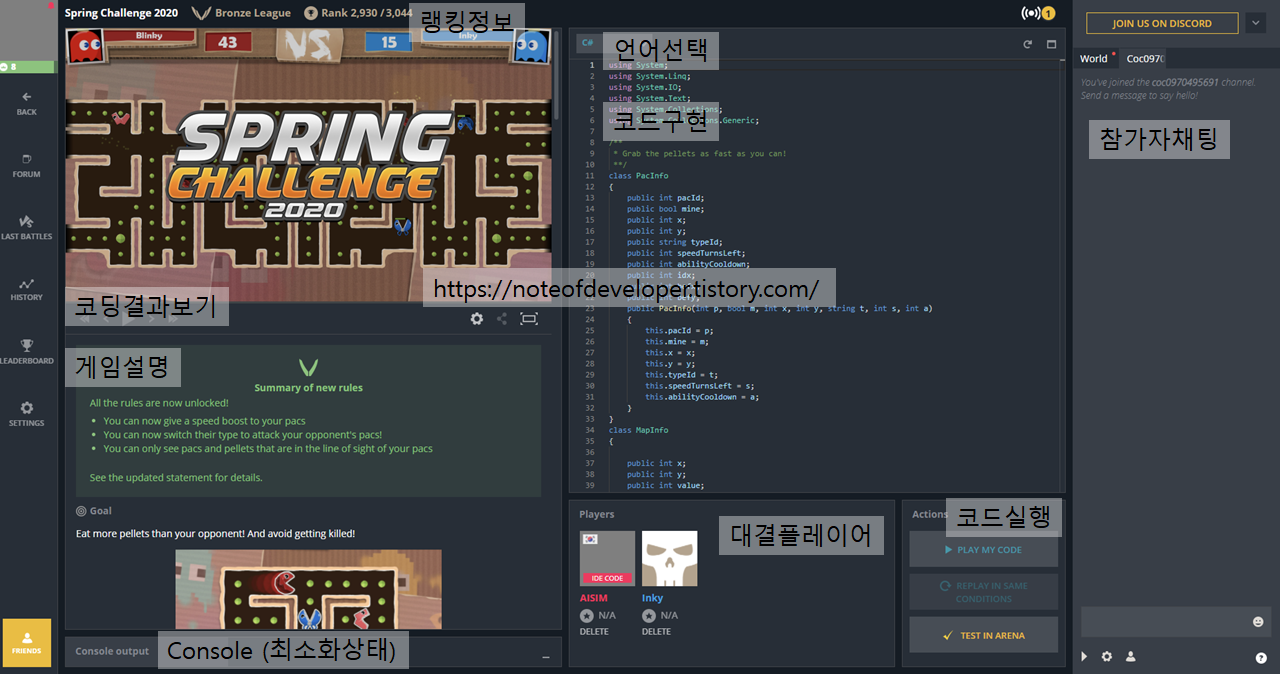Viewport: 1280px width, 679px height.
Task: Expand the minimized Console output panel
Action: (x=313, y=651)
